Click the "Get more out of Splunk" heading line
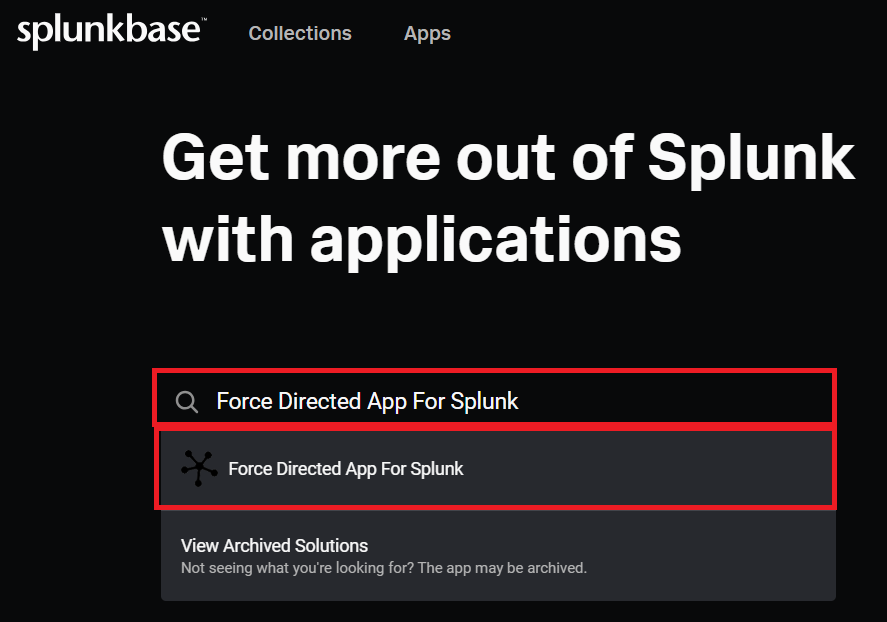 (507, 158)
